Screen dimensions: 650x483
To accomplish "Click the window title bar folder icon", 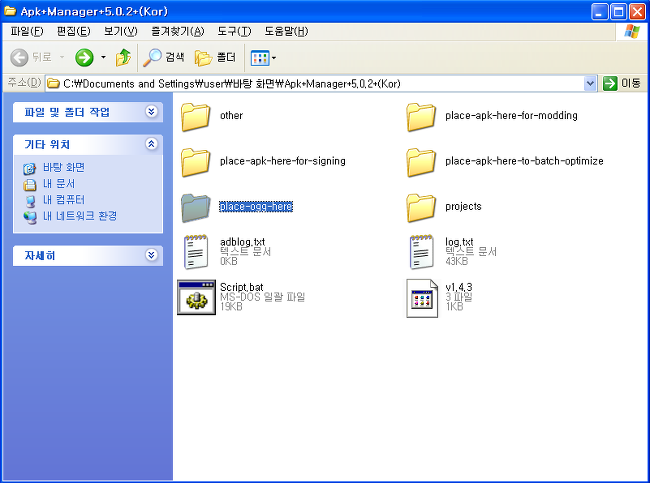I will (10, 11).
